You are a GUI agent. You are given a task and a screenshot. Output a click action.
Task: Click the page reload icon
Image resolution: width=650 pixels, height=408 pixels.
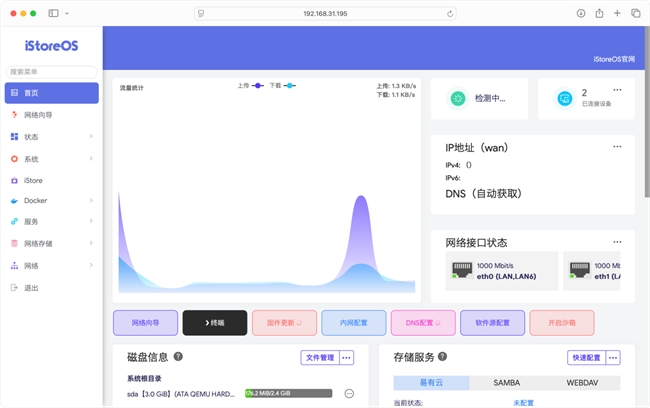tap(450, 14)
